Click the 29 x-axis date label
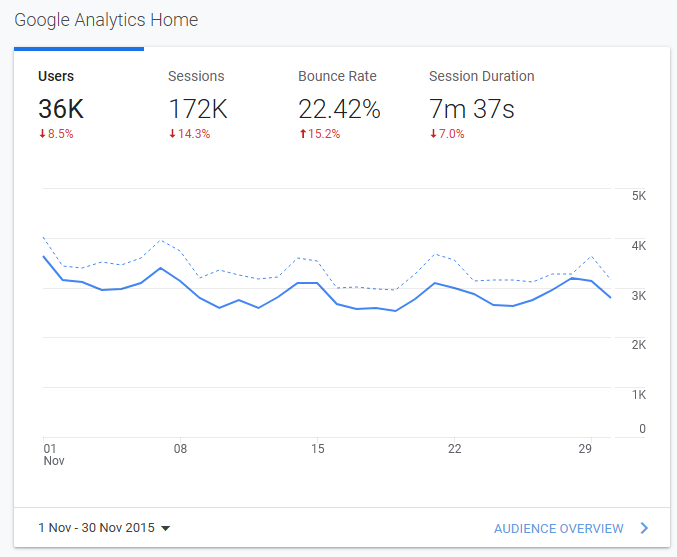The width and height of the screenshot is (677, 557). pyautogui.click(x=585, y=449)
